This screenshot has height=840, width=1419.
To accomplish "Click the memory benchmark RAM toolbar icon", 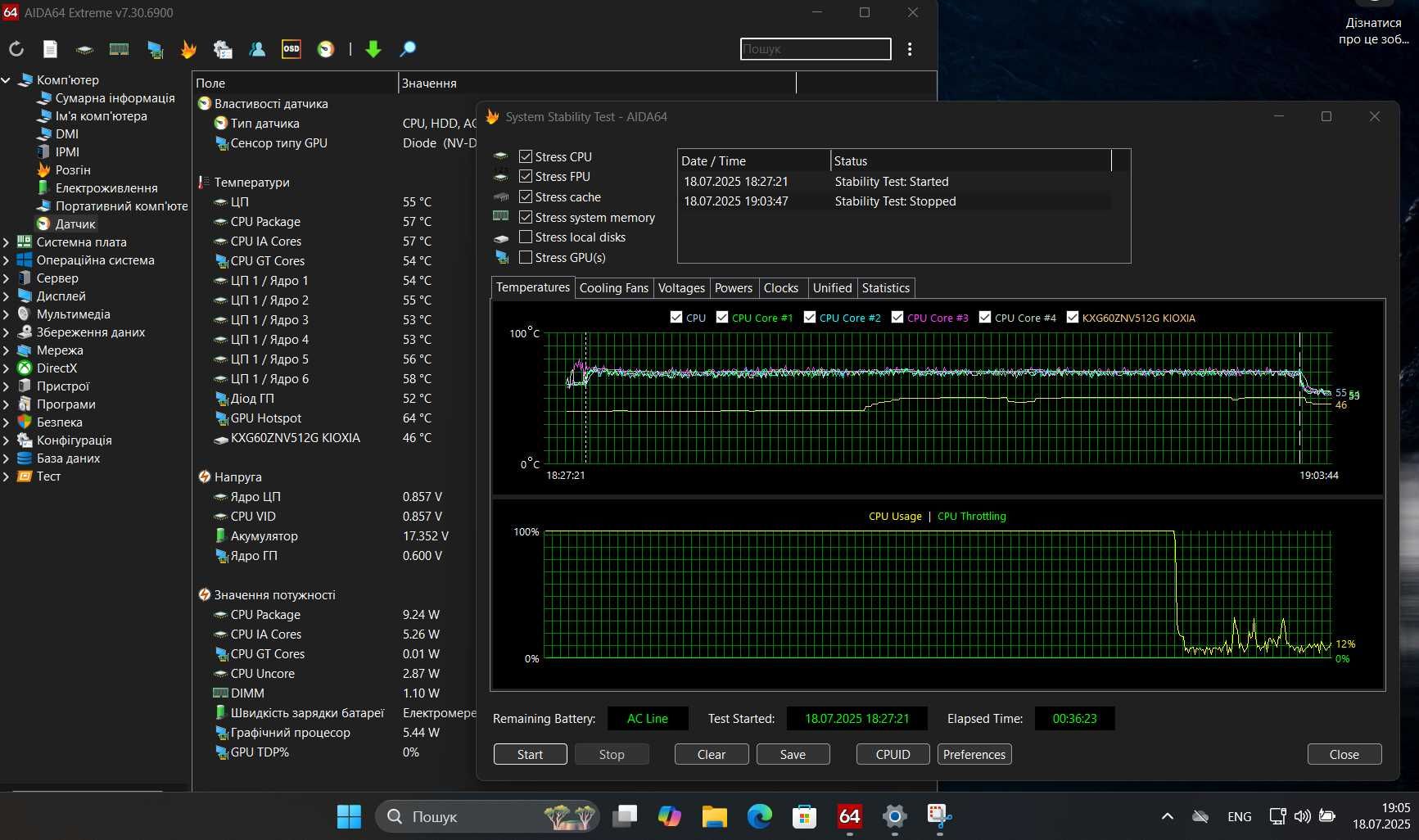I will tap(119, 49).
